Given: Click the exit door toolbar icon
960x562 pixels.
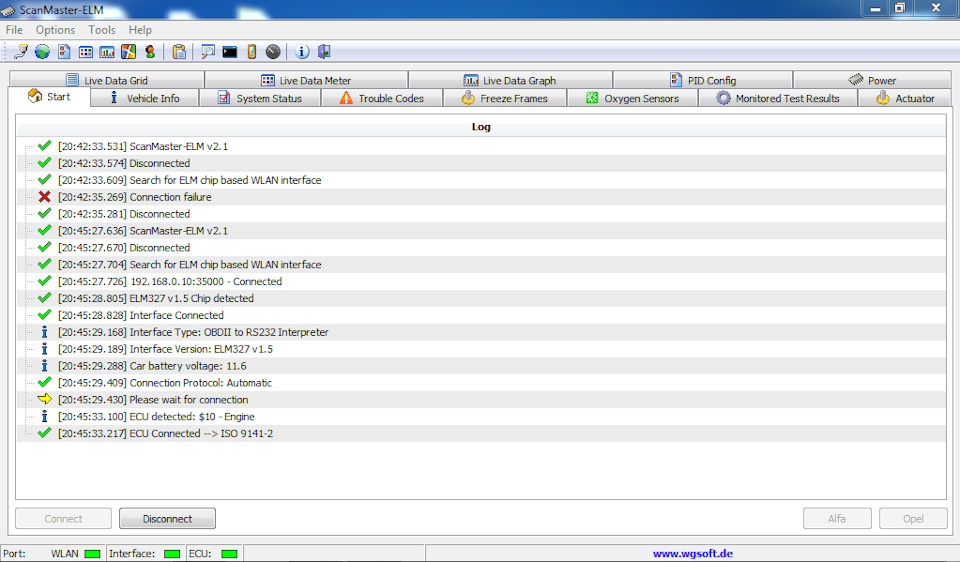Looking at the screenshot, I should coord(324,52).
